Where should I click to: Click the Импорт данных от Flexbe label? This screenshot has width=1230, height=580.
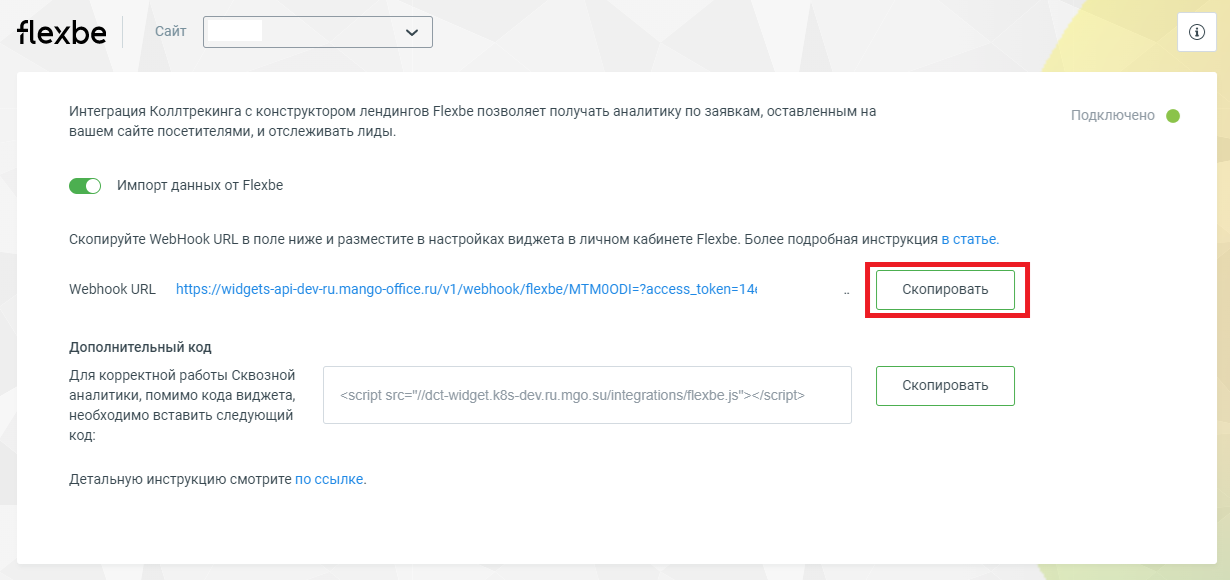pos(200,186)
